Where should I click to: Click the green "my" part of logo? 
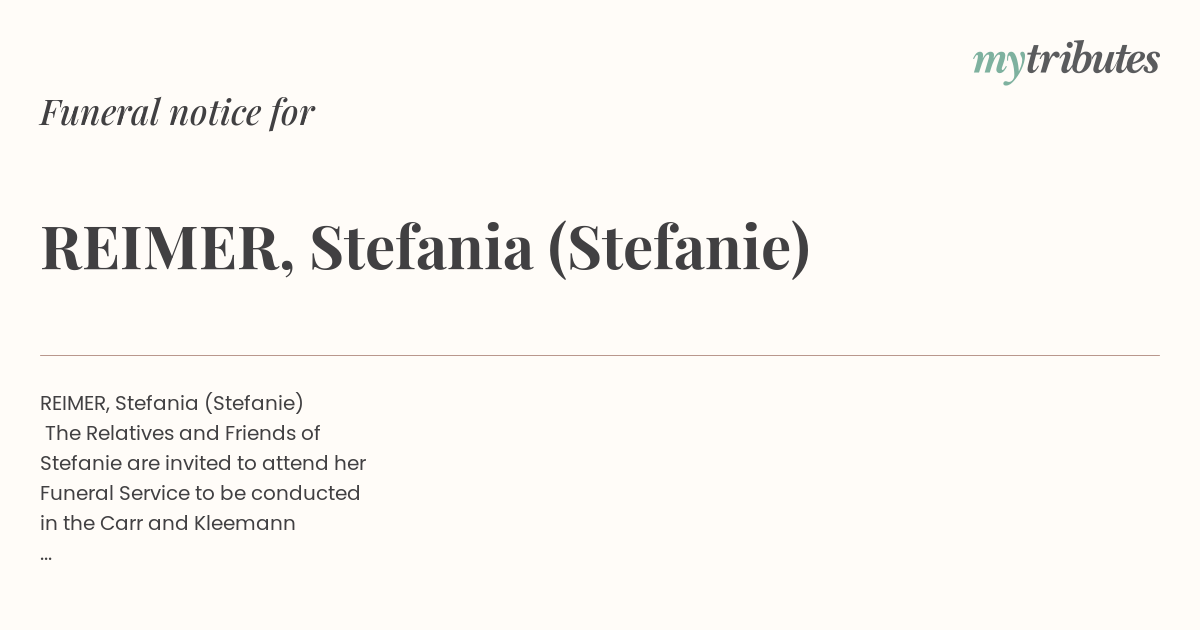(999, 65)
